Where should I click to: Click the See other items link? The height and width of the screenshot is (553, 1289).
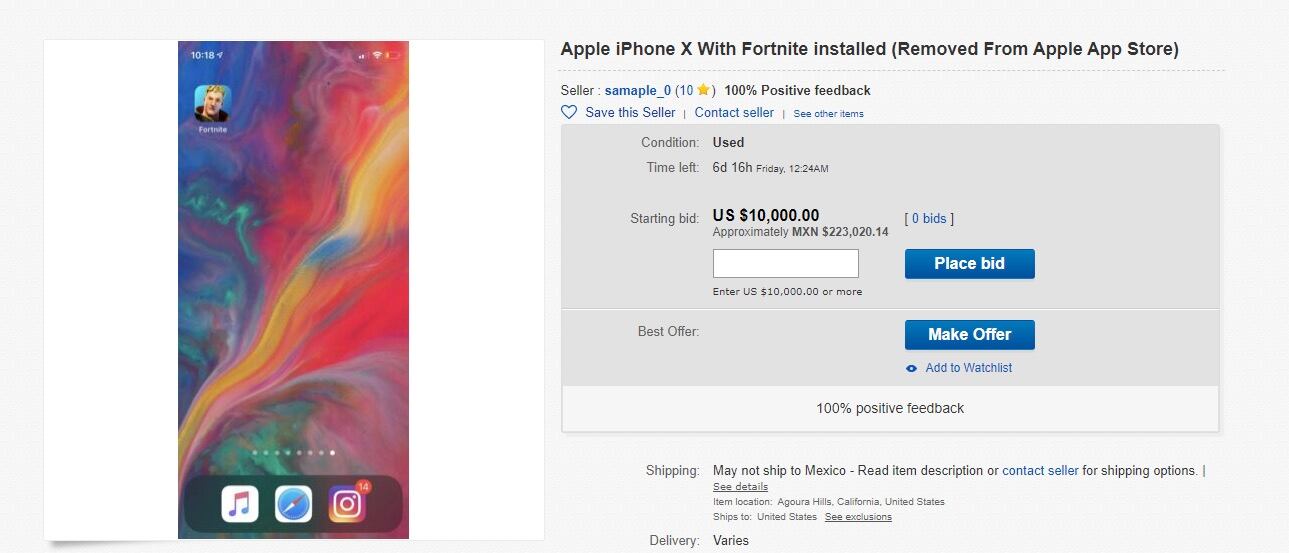[x=828, y=114]
